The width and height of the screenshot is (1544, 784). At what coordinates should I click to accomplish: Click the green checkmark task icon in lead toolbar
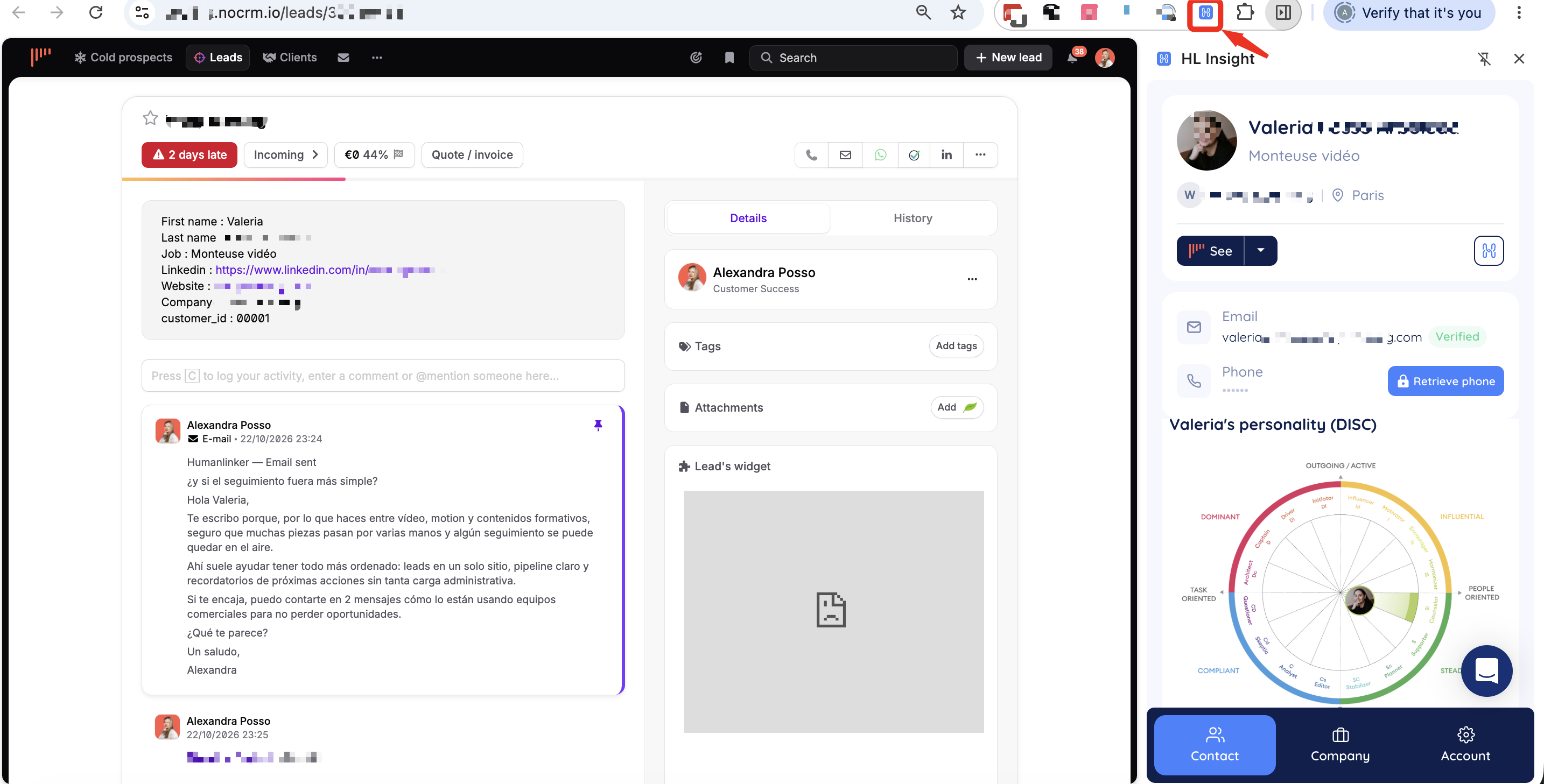(x=914, y=155)
